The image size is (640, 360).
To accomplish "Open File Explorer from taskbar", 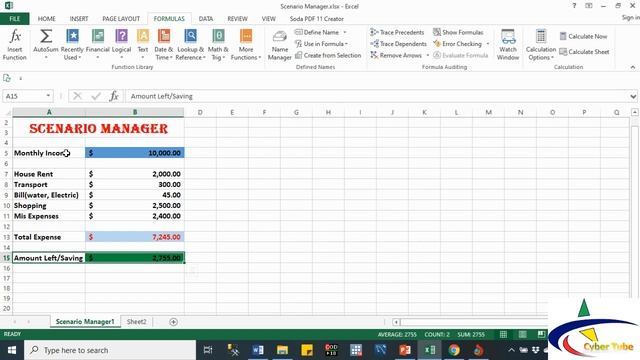I will click(282, 350).
